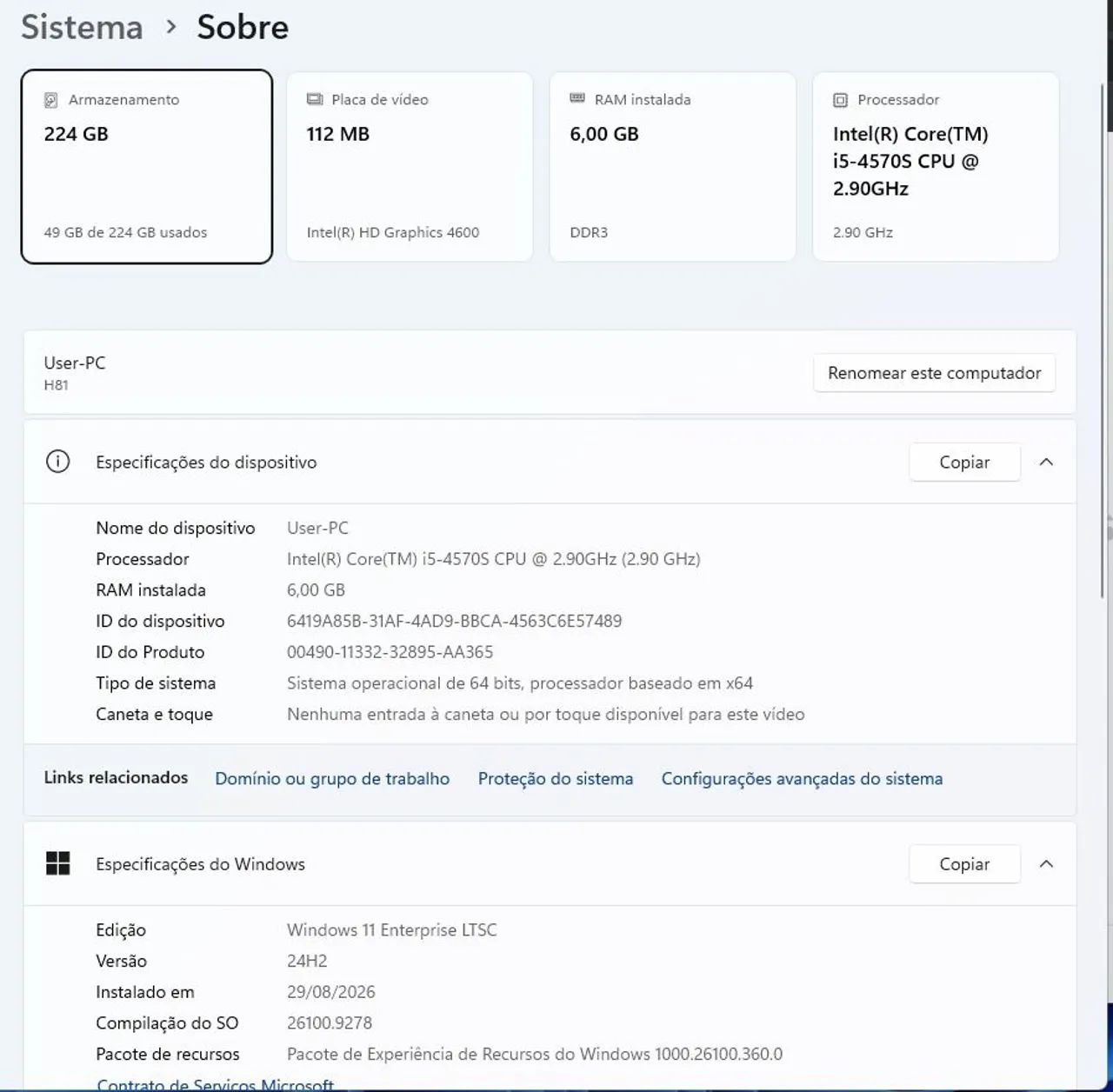Screen dimensions: 1113x1092
Task: Collapse the Especificações do dispositivo section
Action: point(1047,463)
